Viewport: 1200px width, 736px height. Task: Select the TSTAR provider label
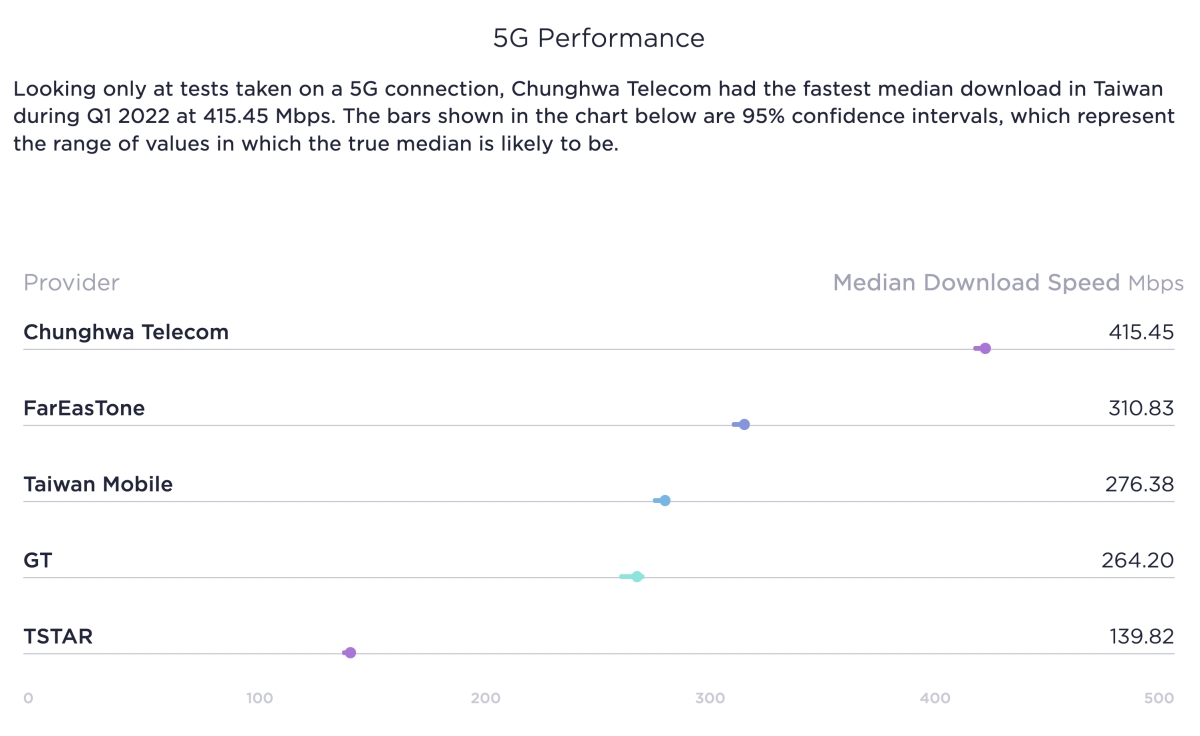coord(58,636)
